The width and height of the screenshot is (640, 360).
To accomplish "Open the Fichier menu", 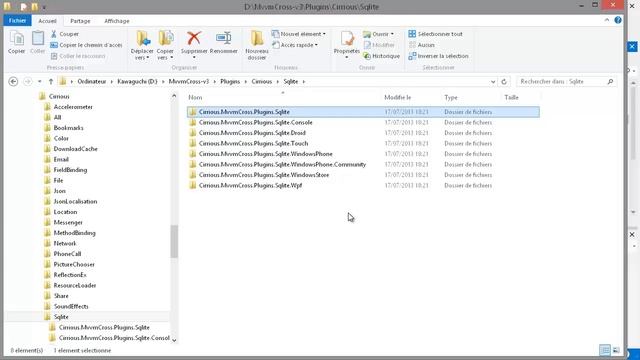I will click(18, 20).
